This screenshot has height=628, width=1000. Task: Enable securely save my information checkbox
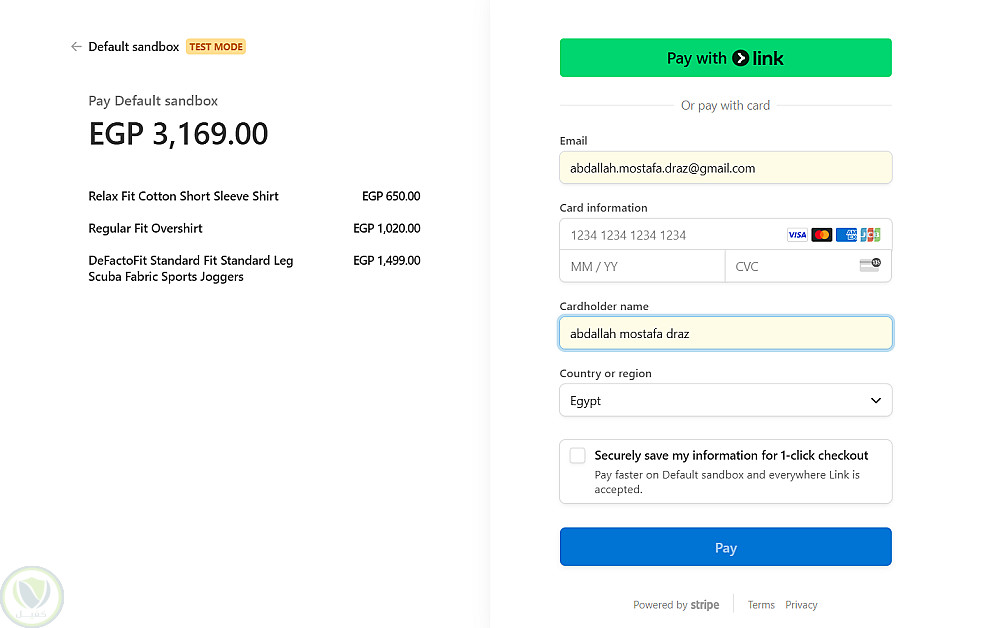coord(578,456)
